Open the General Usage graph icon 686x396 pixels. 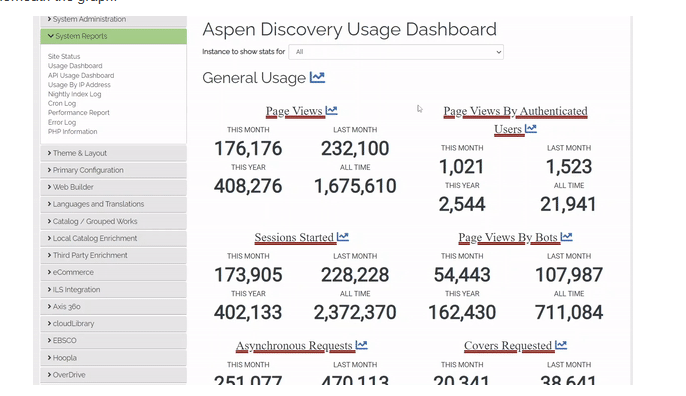317,78
